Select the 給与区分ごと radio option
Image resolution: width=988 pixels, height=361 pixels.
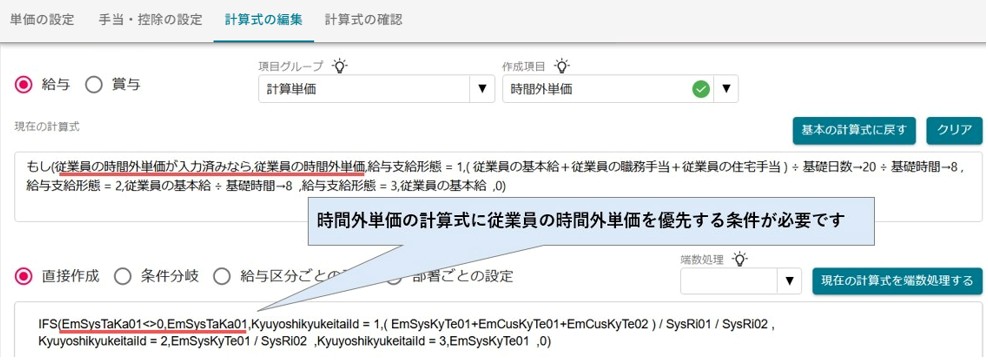221,276
